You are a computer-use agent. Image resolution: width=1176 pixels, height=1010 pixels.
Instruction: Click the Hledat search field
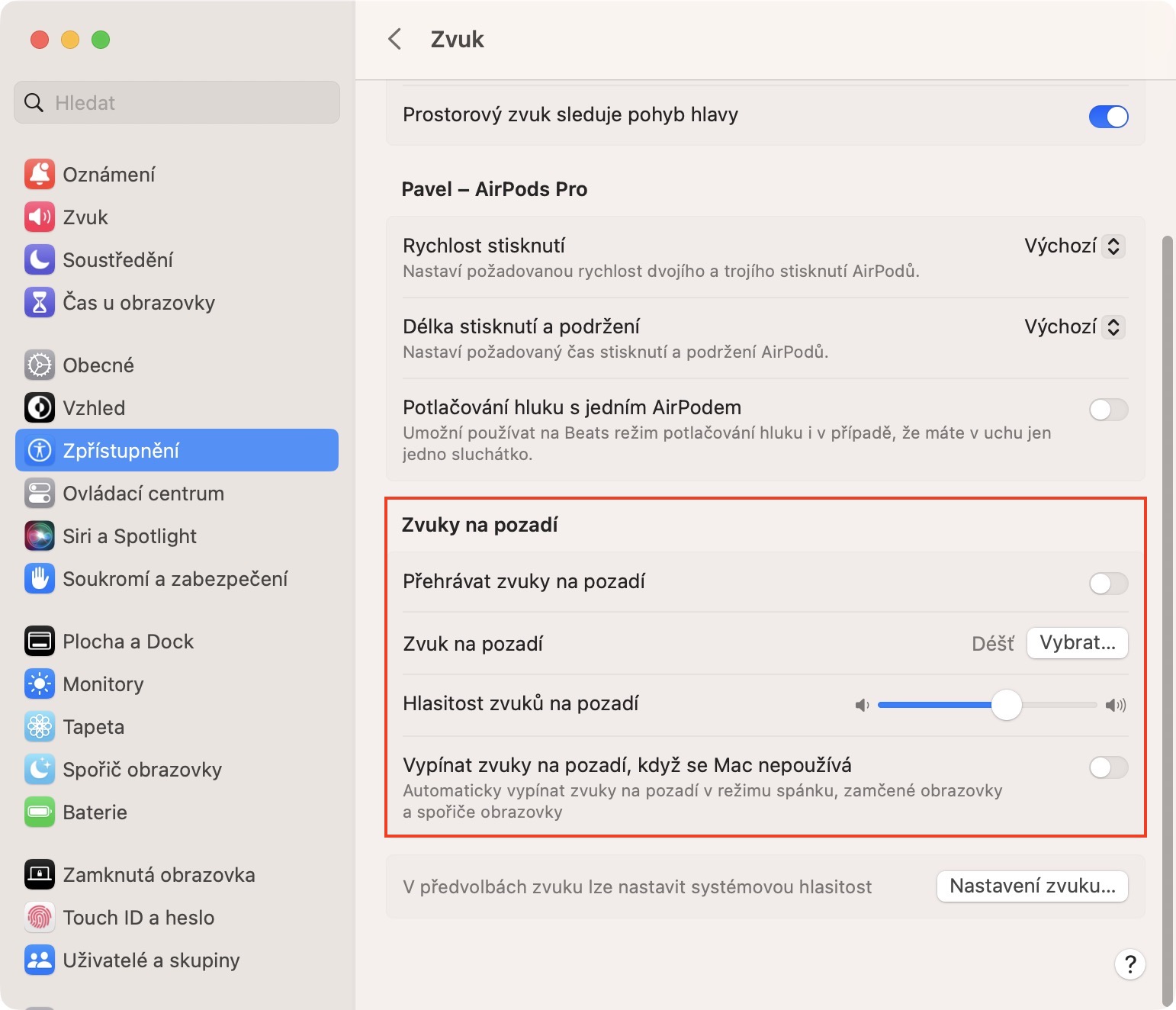click(177, 103)
